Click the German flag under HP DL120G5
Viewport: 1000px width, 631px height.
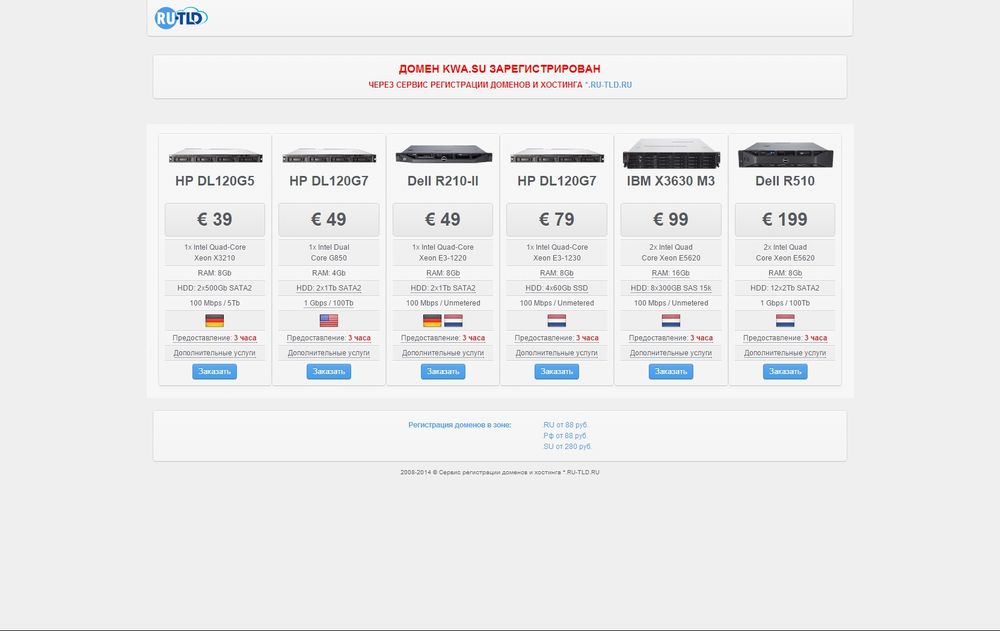pyautogui.click(x=214, y=320)
